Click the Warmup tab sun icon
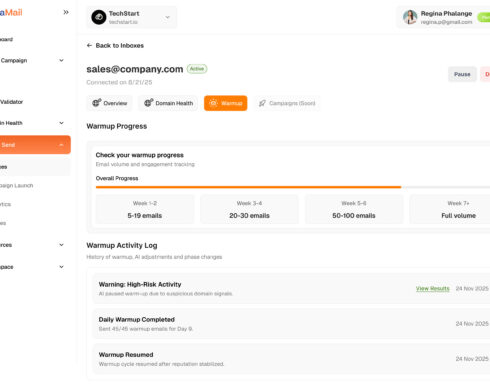Image resolution: width=490 pixels, height=385 pixels. (213, 103)
